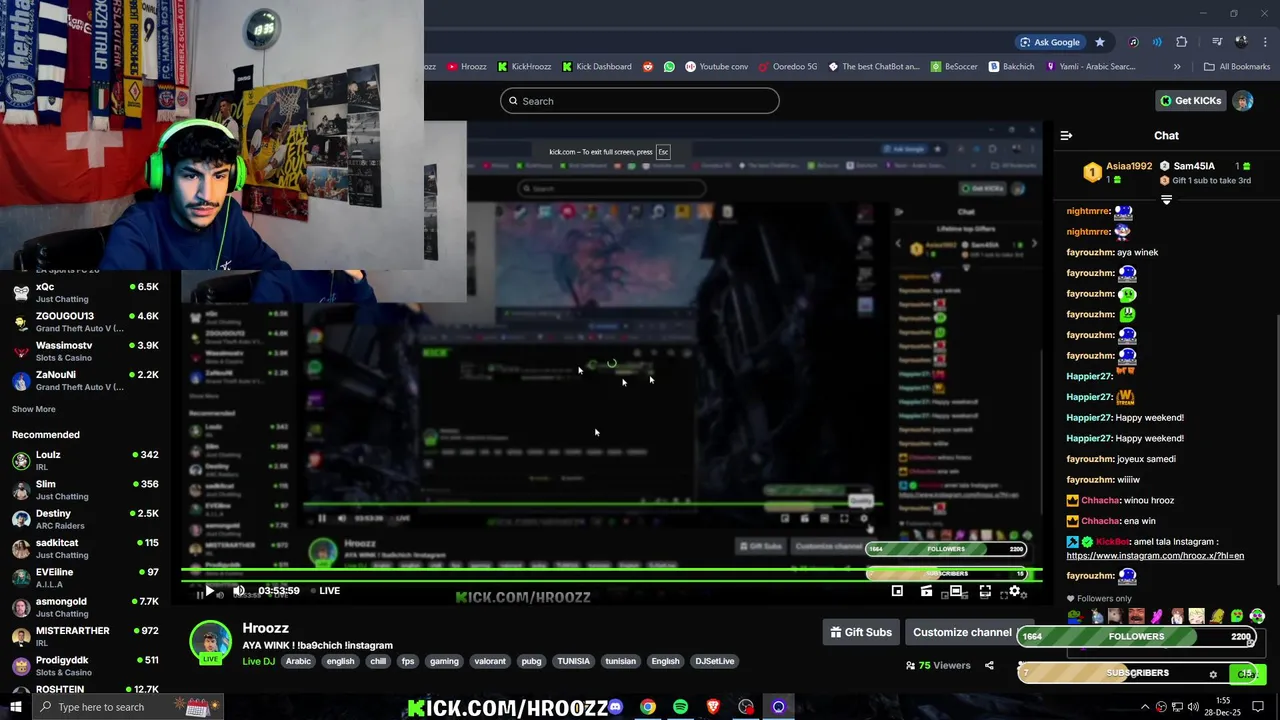Open the user profile avatar menu
The height and width of the screenshot is (720, 1280).
[1243, 101]
